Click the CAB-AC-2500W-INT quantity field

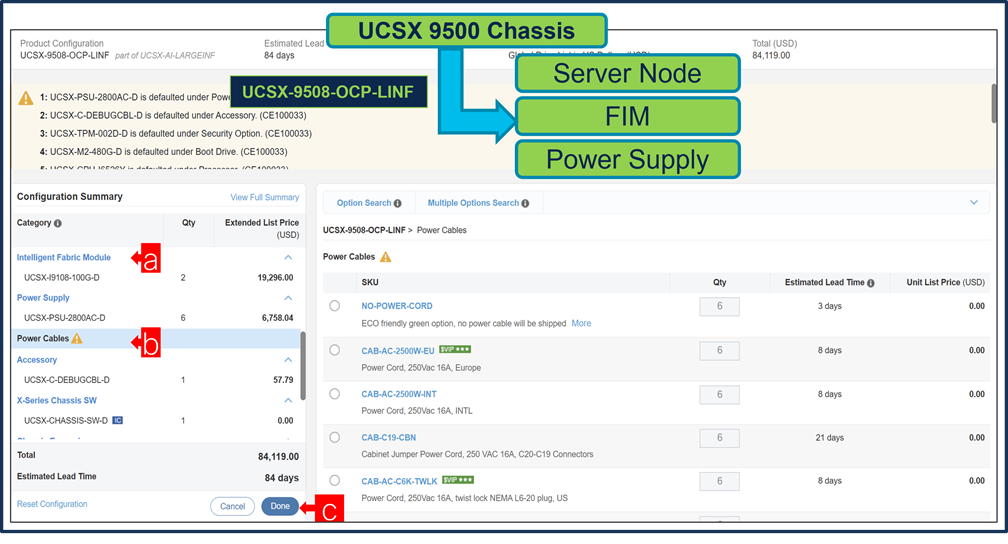(719, 394)
